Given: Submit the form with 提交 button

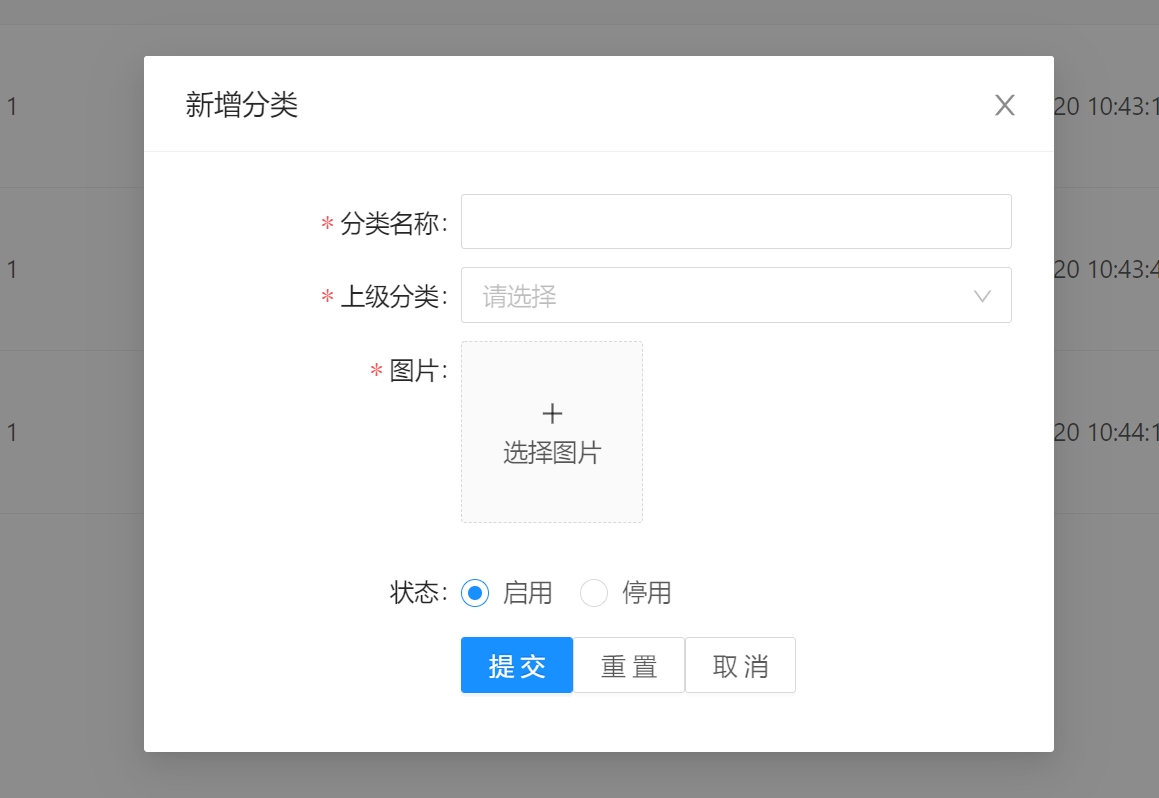Looking at the screenshot, I should (x=517, y=665).
